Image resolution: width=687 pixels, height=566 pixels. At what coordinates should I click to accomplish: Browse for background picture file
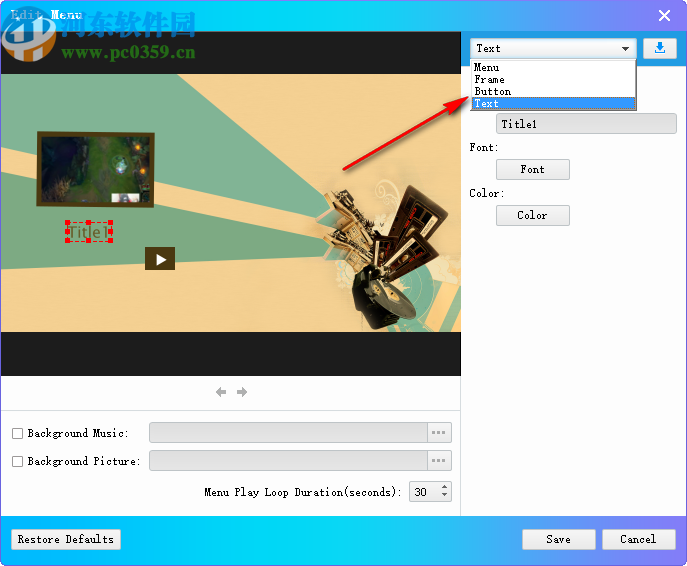point(439,461)
